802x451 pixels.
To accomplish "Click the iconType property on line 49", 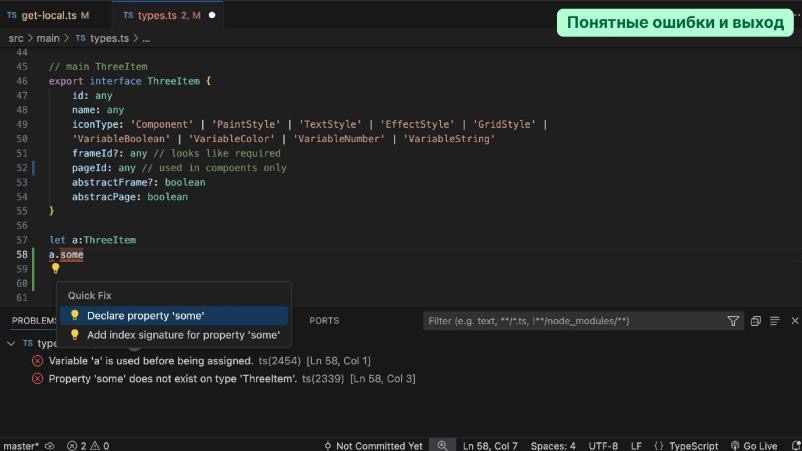I will (95, 125).
